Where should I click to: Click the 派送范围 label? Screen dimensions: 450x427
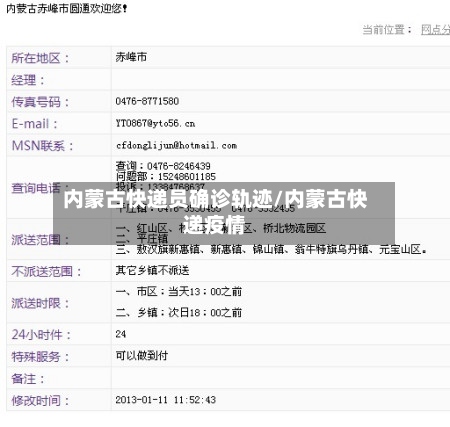coord(40,239)
